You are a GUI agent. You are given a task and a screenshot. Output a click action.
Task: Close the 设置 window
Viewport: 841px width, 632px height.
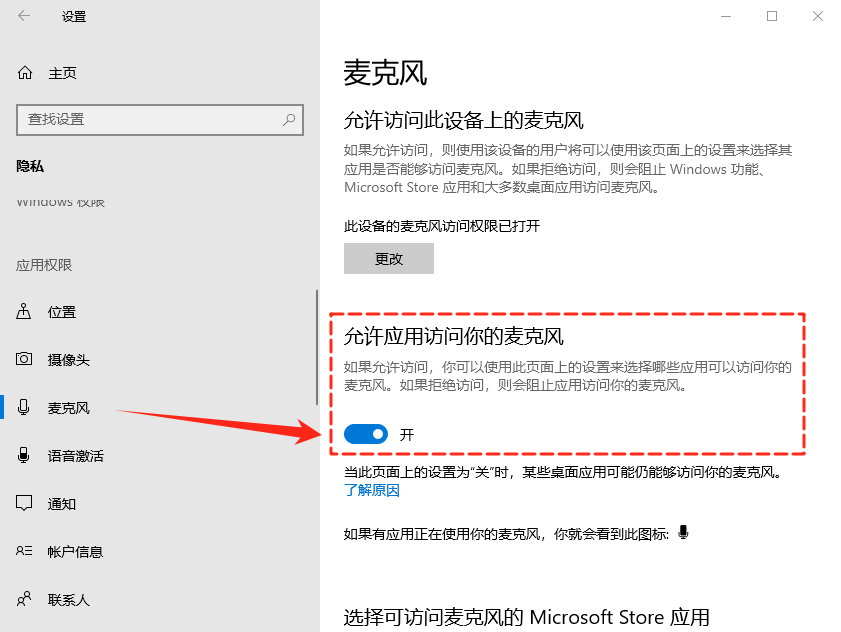coord(818,16)
